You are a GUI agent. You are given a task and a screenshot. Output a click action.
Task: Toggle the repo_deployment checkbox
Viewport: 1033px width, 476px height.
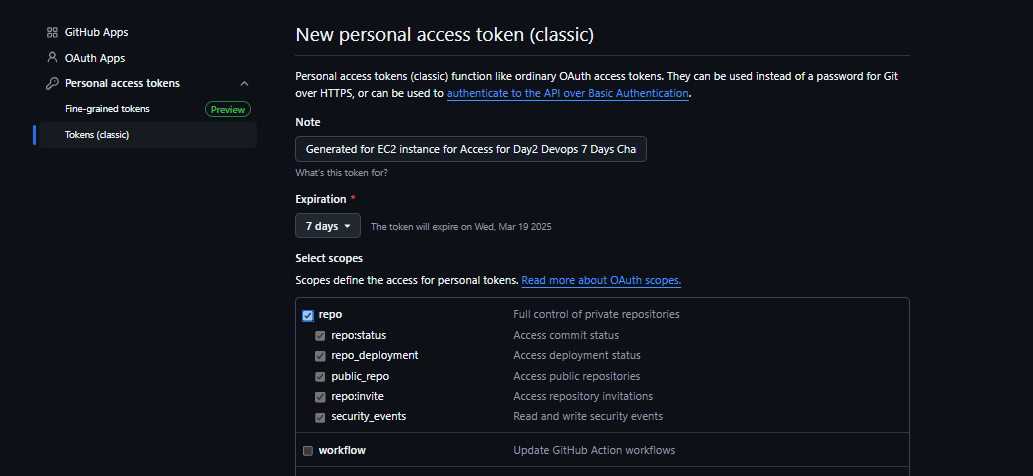click(x=320, y=356)
